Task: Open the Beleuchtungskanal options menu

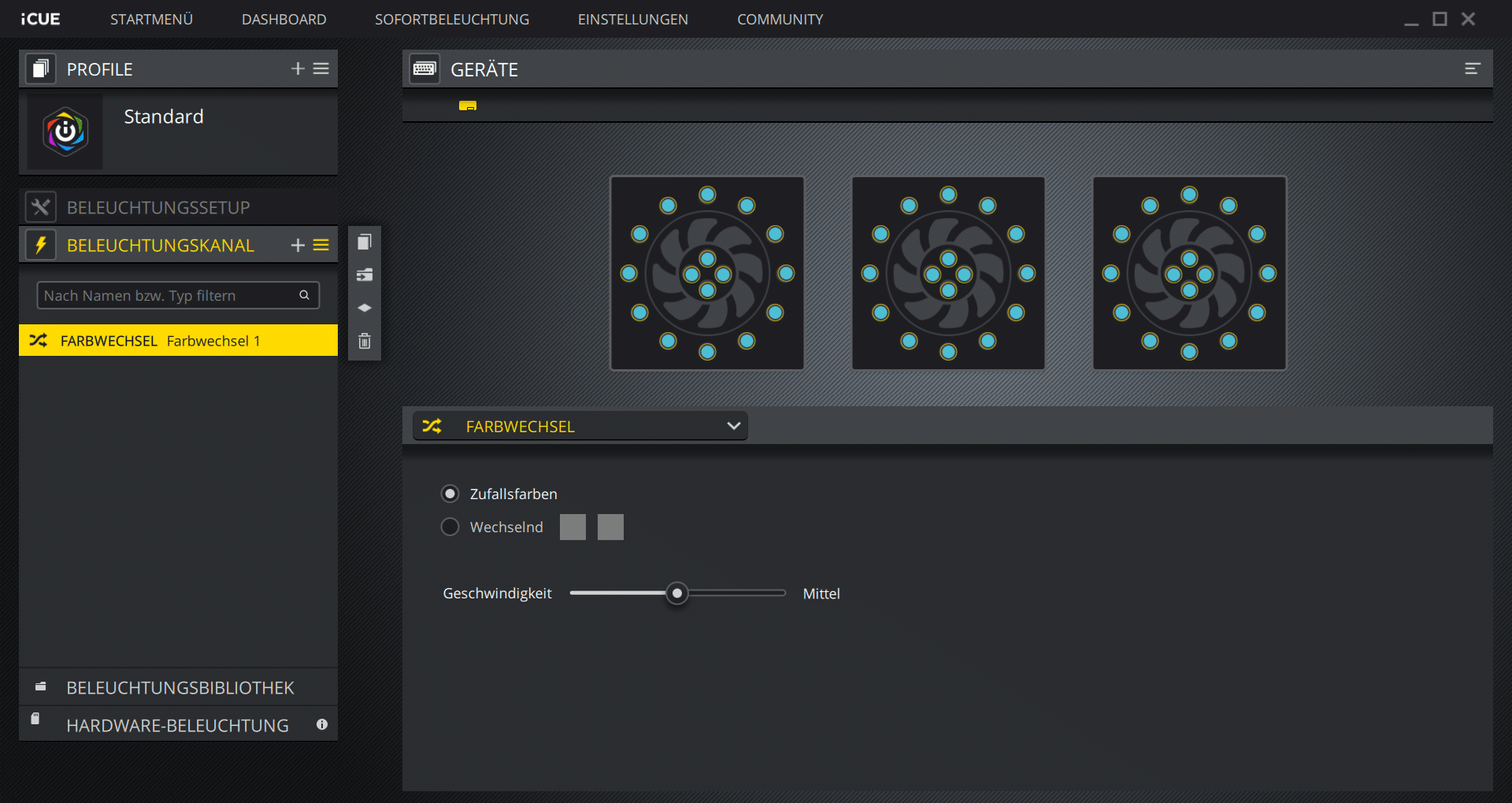Action: tap(321, 246)
